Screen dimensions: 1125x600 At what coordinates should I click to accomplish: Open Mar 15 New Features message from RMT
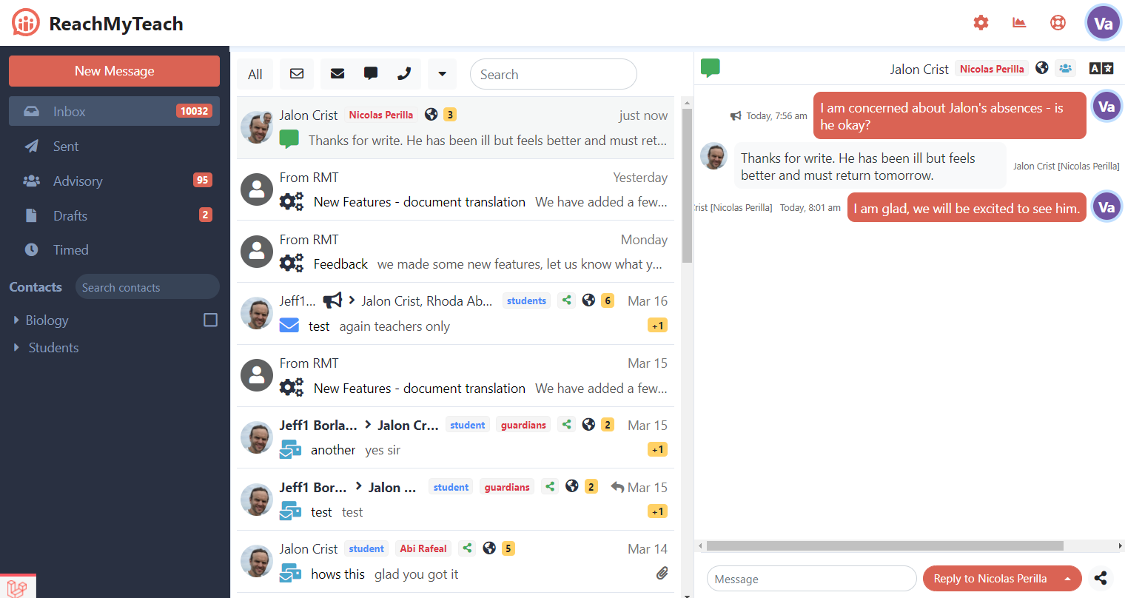pyautogui.click(x=456, y=376)
